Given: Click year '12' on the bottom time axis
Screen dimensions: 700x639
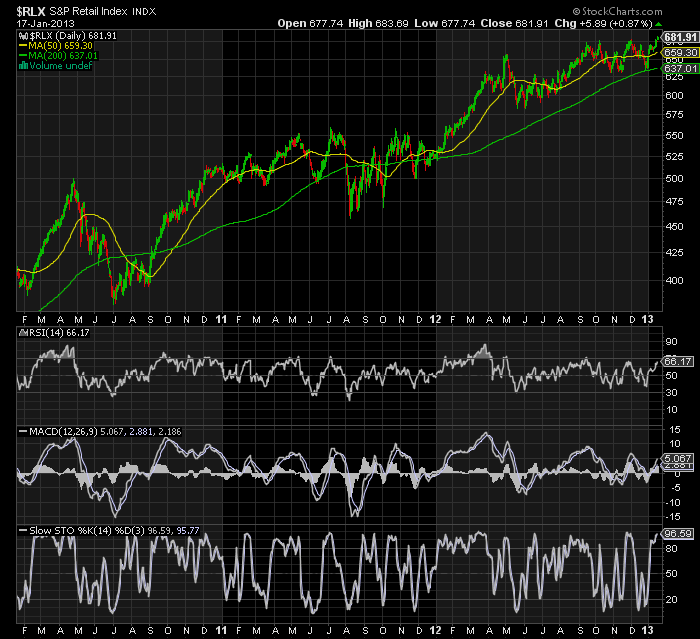Looking at the screenshot, I should tap(435, 631).
